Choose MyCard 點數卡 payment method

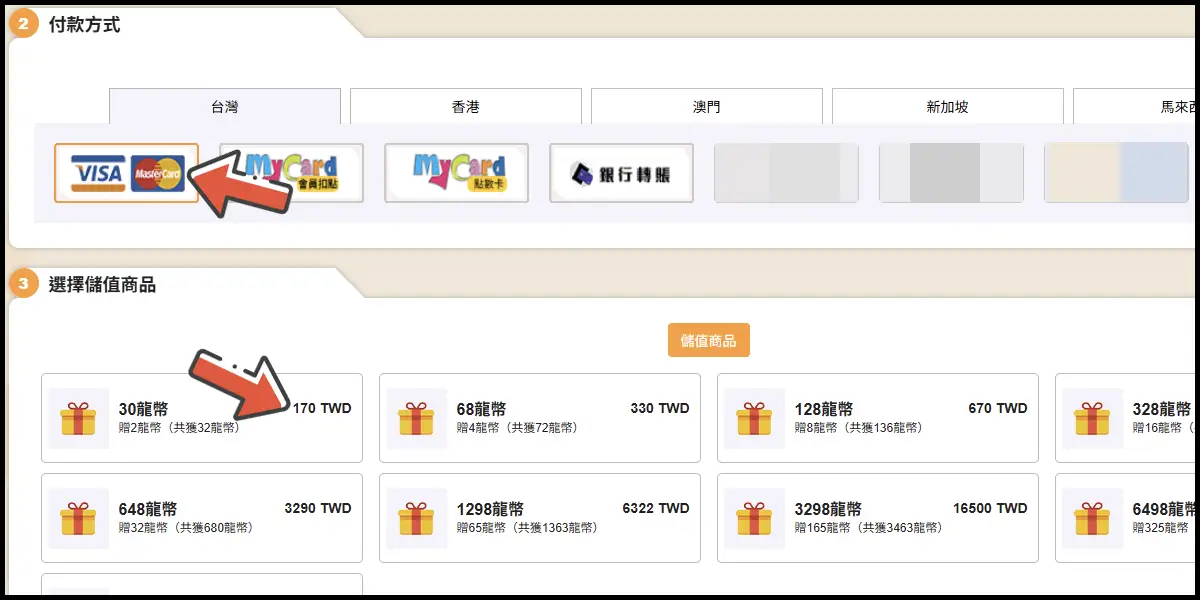point(456,173)
